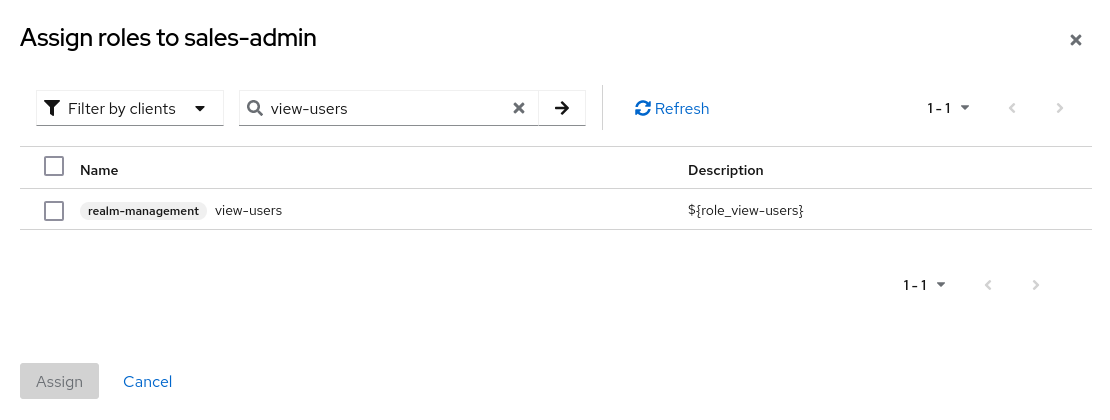Click the realm-management client badge
Image resolution: width=1110 pixels, height=420 pixels.
[143, 211]
